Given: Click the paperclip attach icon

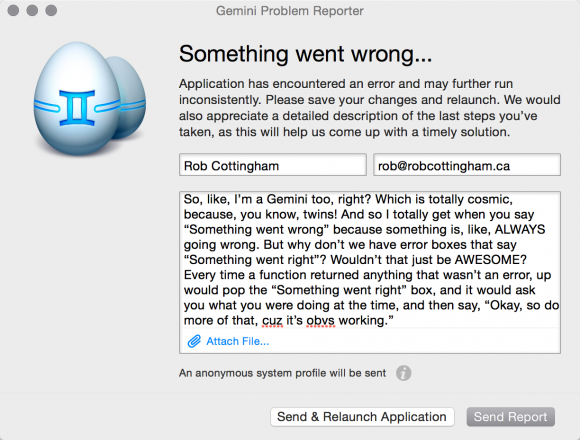Looking at the screenshot, I should 194,341.
